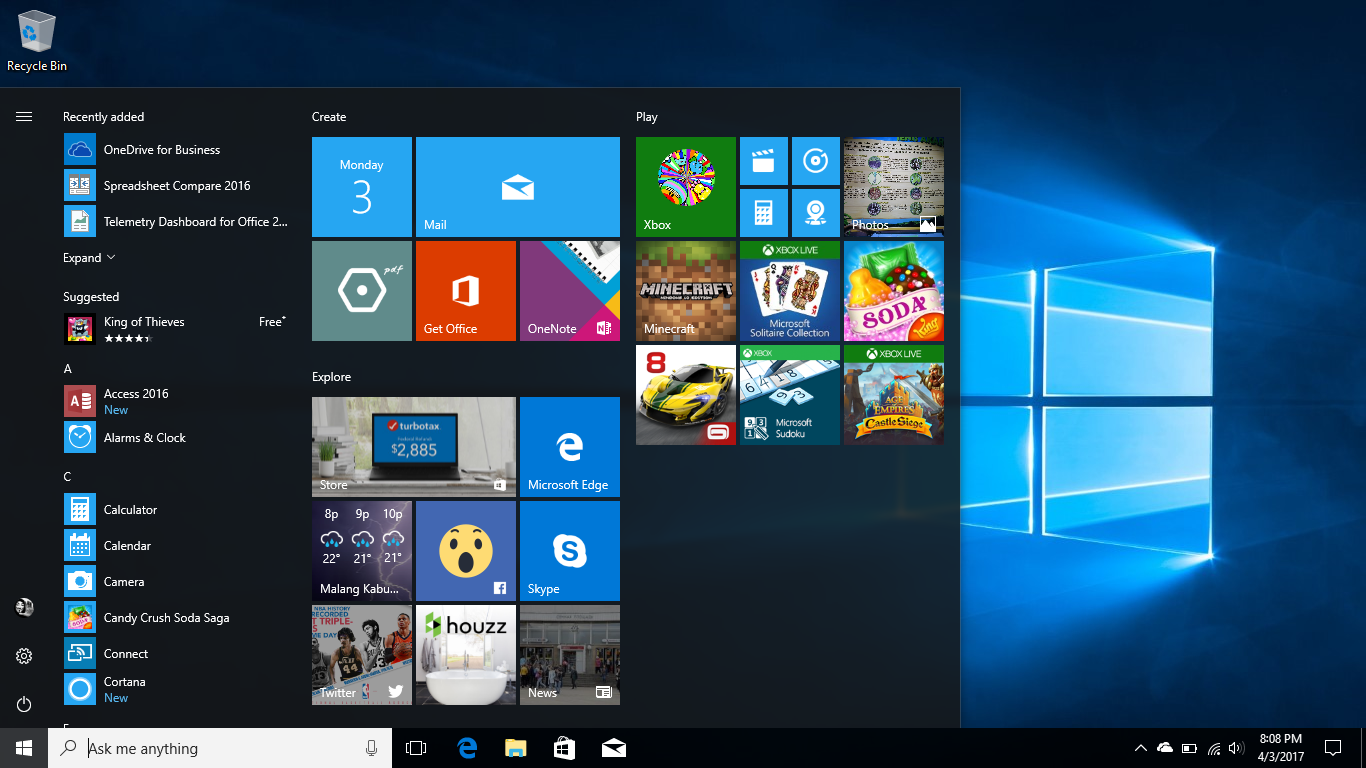Open Alarms & Clock from app list

(178, 437)
